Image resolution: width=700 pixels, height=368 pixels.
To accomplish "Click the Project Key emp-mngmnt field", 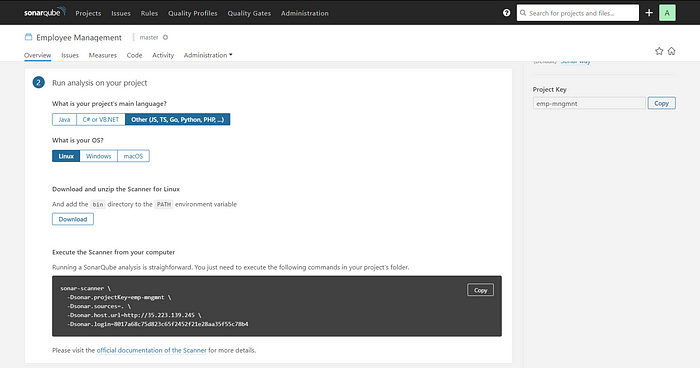I will click(x=589, y=103).
